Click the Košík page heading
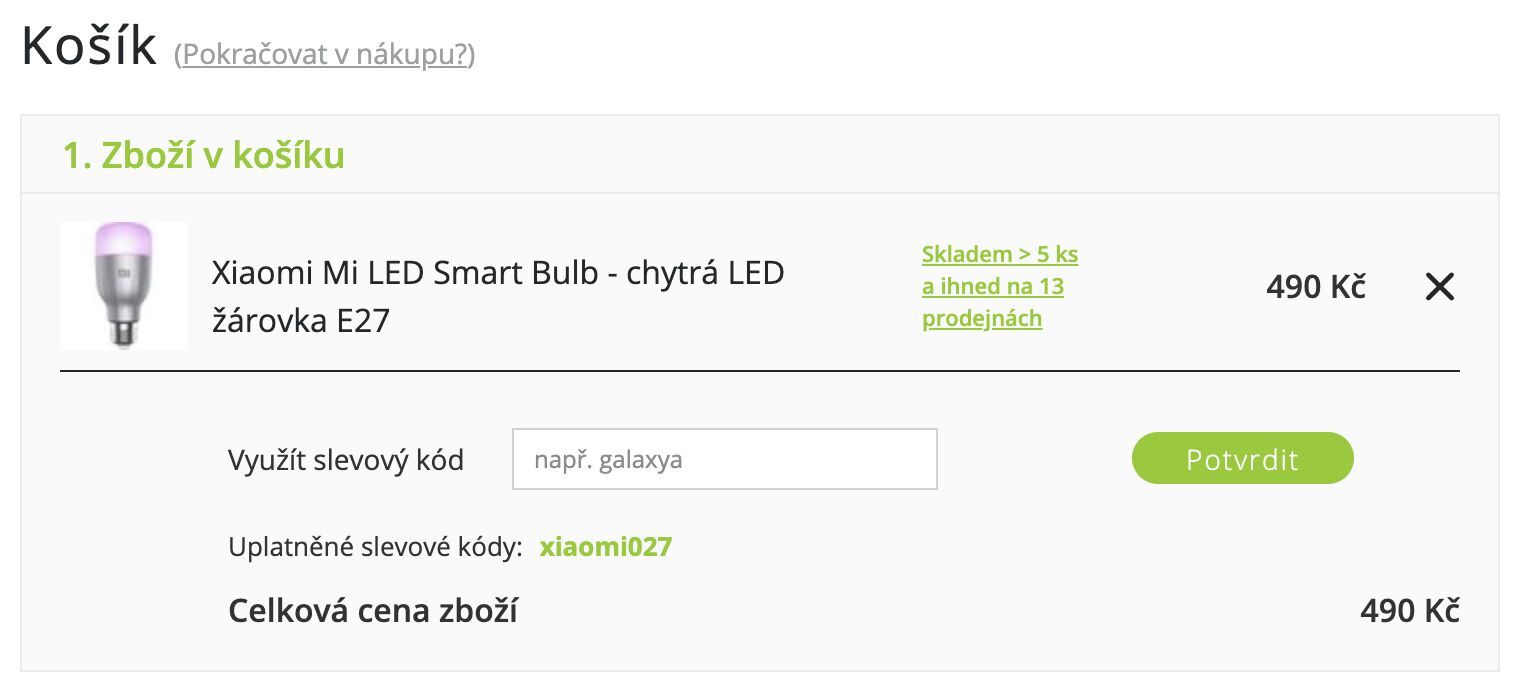1520x692 pixels. (x=89, y=46)
